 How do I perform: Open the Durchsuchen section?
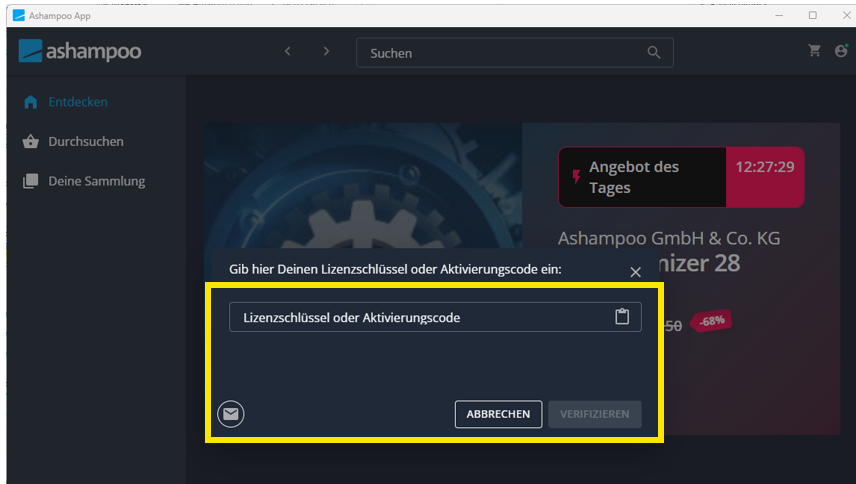86,142
